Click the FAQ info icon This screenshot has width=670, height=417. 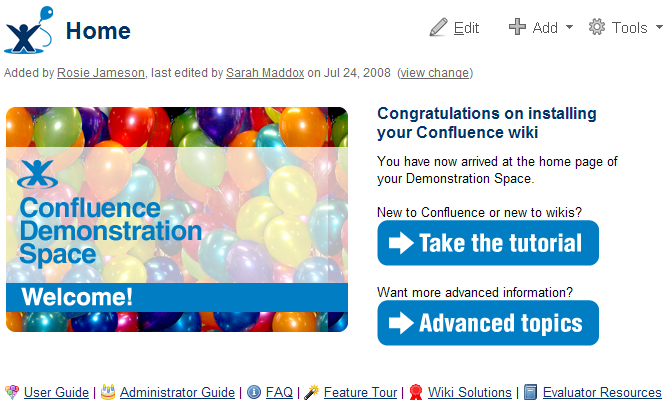254,393
